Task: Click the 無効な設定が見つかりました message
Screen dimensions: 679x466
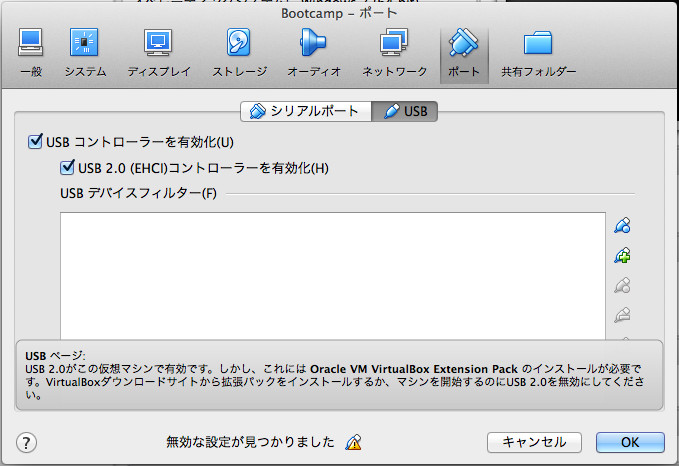Action: click(250, 442)
